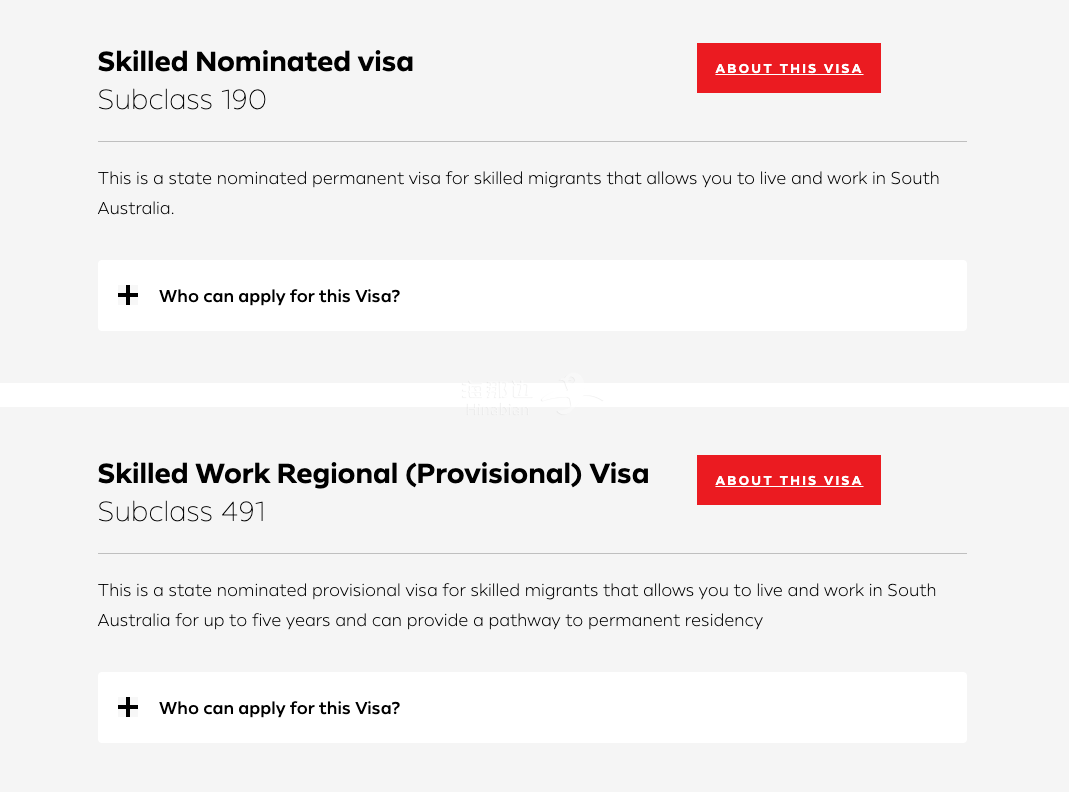Click the Subclass 190 subtitle
This screenshot has width=1069, height=792.
[x=182, y=100]
